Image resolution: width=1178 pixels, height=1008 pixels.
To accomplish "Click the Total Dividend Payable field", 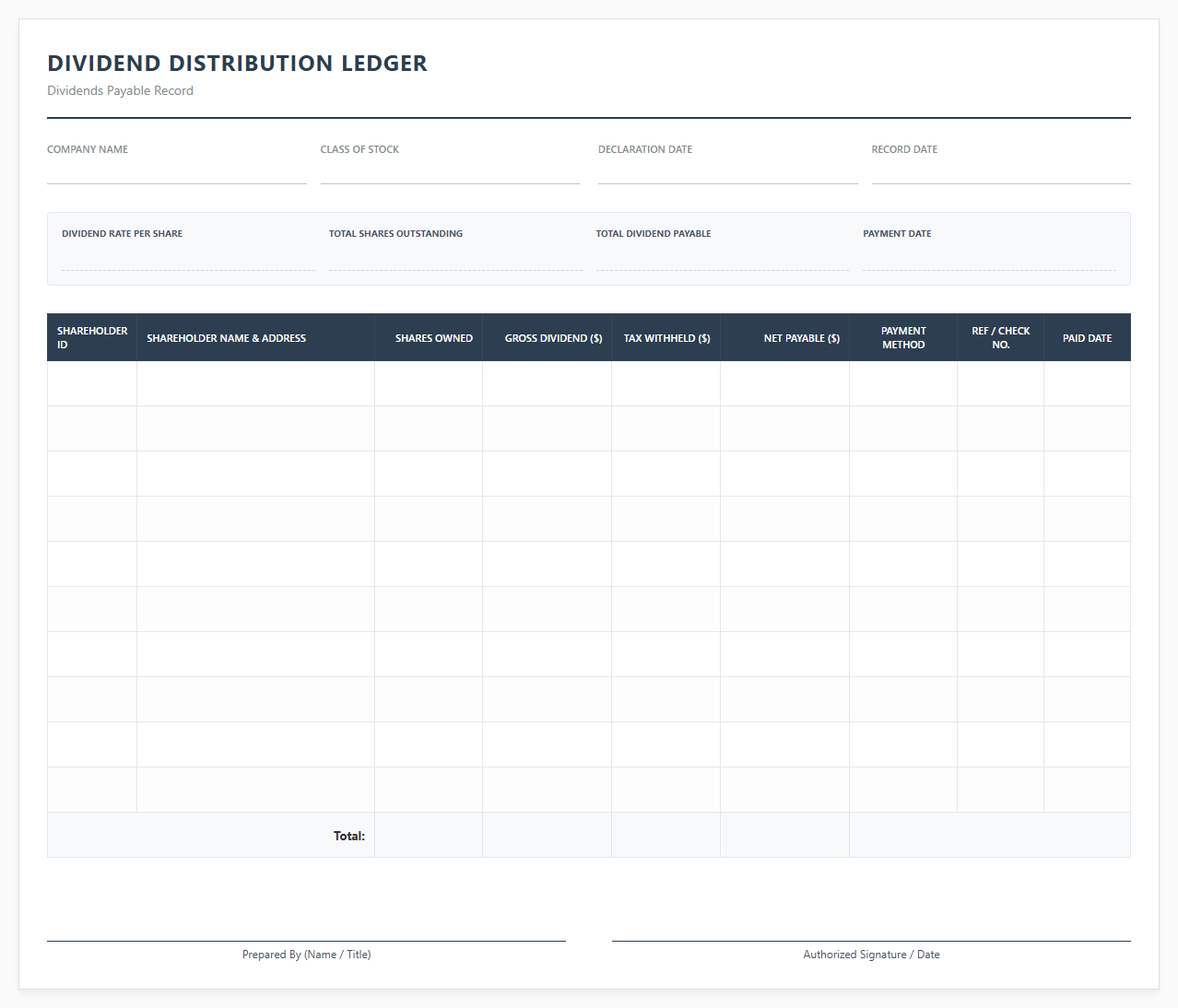I will (723, 257).
